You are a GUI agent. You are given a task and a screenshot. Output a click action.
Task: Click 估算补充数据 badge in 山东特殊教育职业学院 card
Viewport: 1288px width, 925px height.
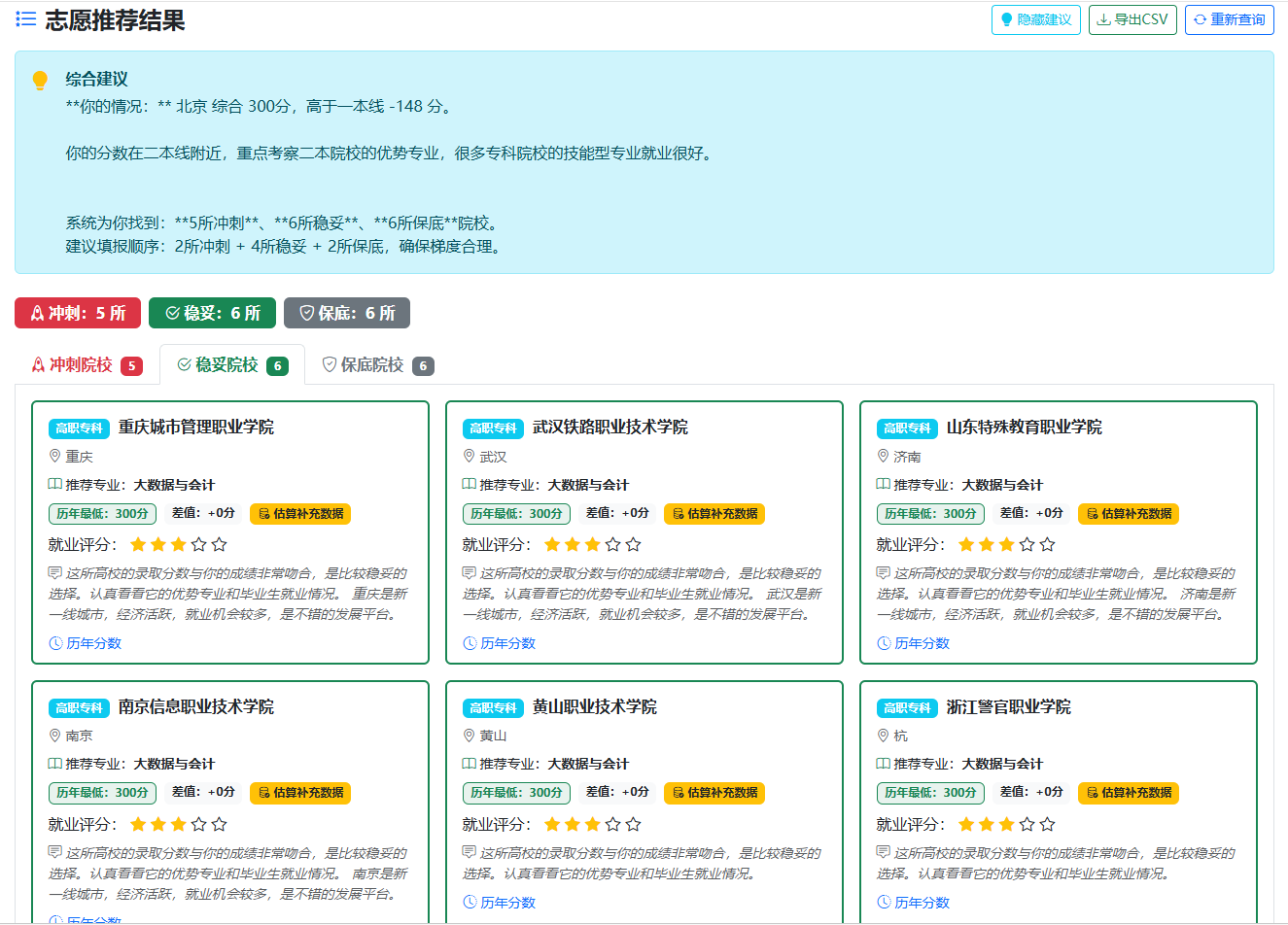[x=1129, y=514]
